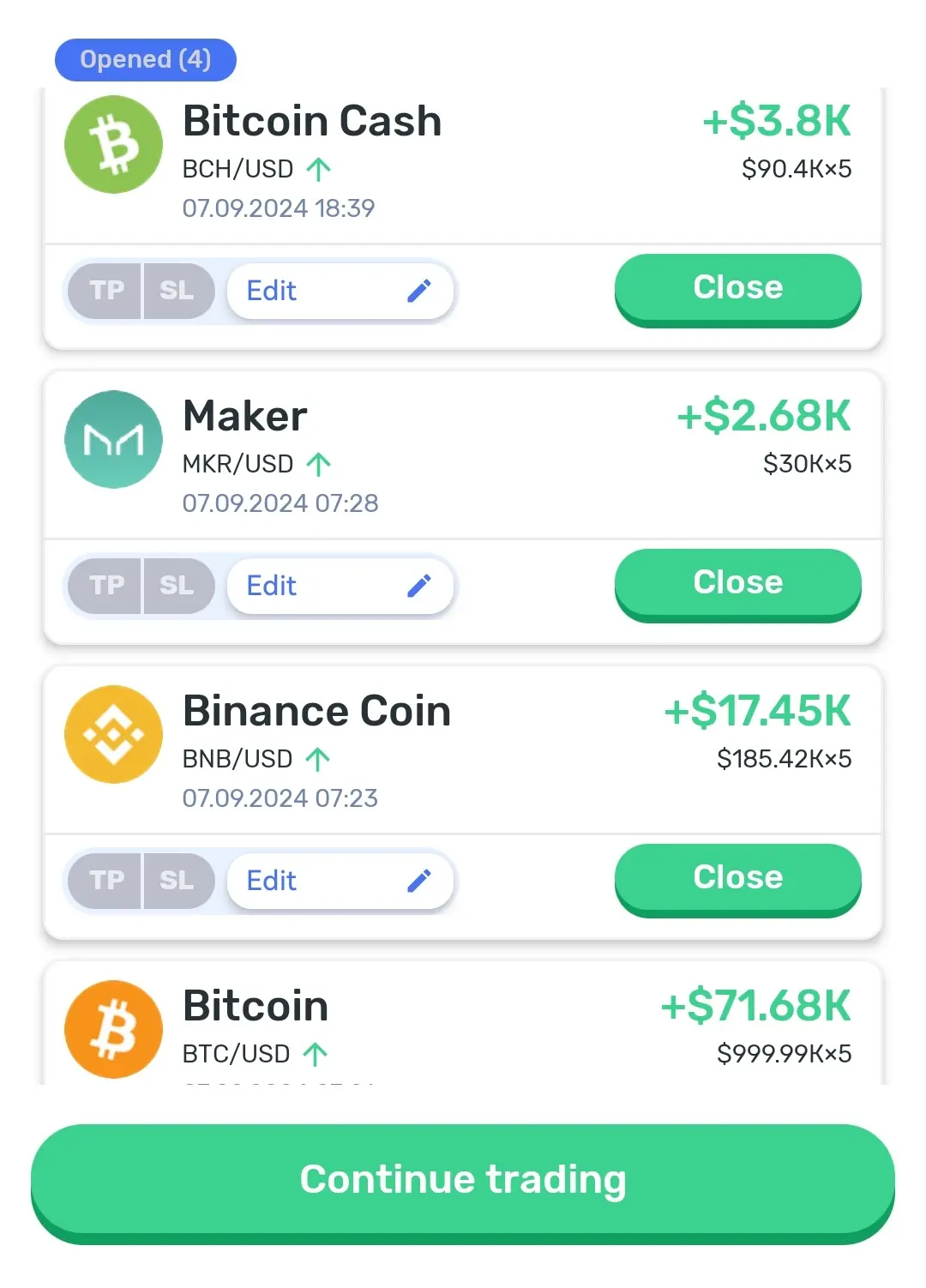The height and width of the screenshot is (1288, 926).
Task: Tap the Continue trading button
Action: (x=463, y=1183)
